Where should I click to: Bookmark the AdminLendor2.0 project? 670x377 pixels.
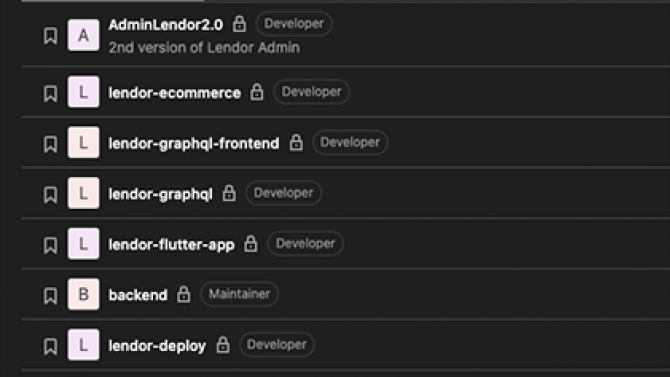coord(50,36)
